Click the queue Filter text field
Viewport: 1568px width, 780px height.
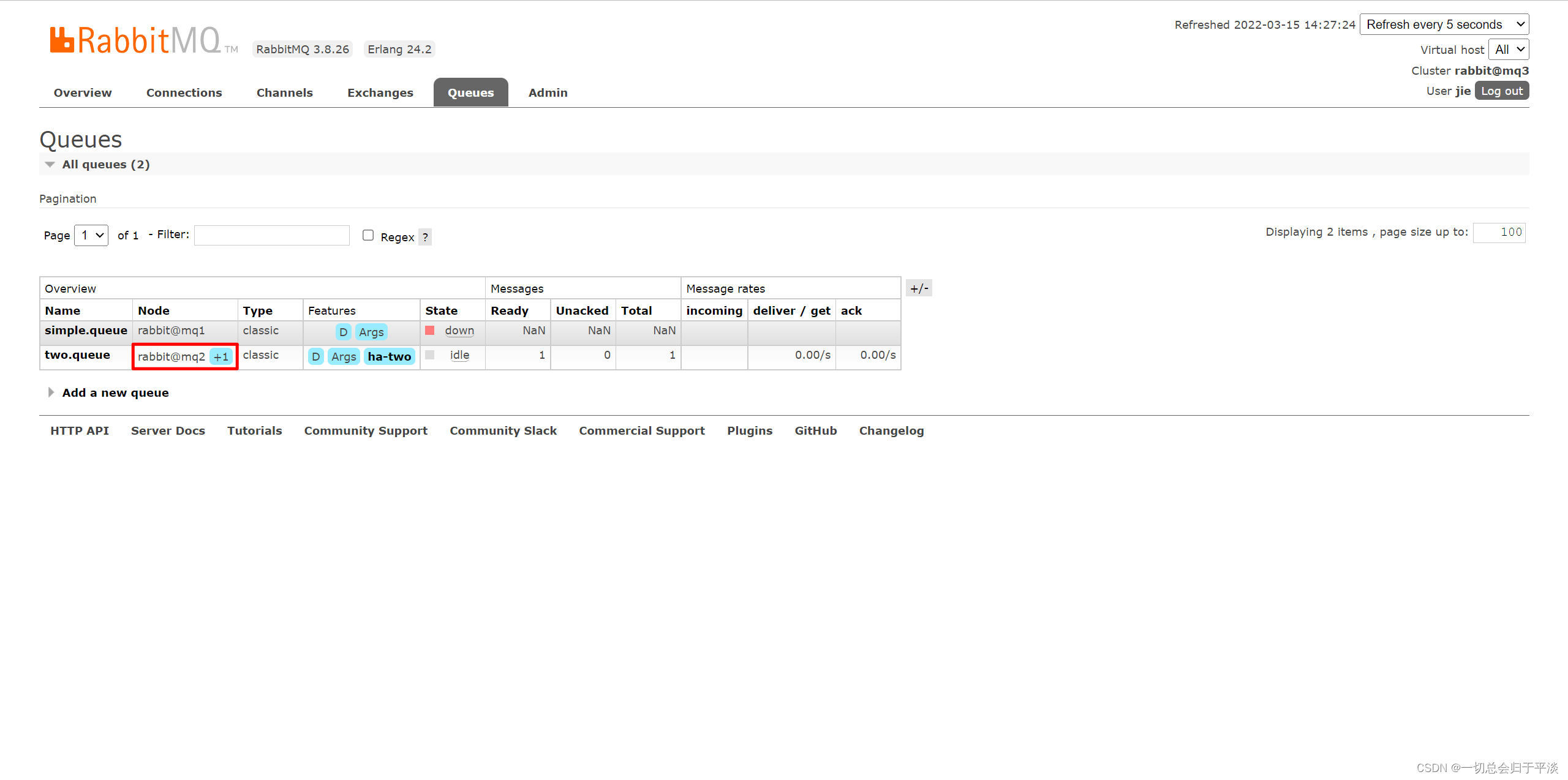coord(271,235)
